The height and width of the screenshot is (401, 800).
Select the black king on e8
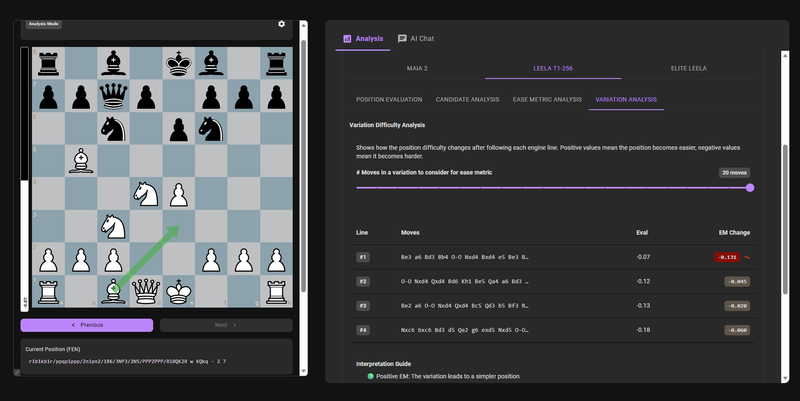coord(179,64)
